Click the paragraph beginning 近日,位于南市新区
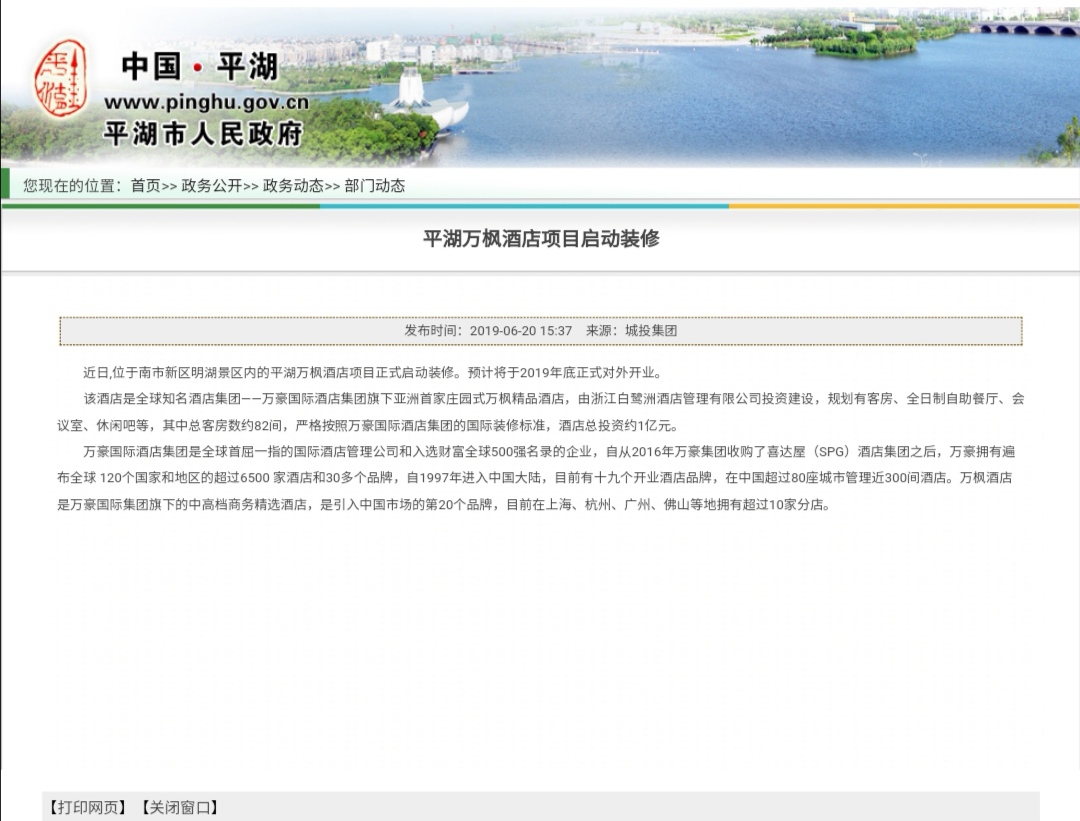 pos(373,373)
